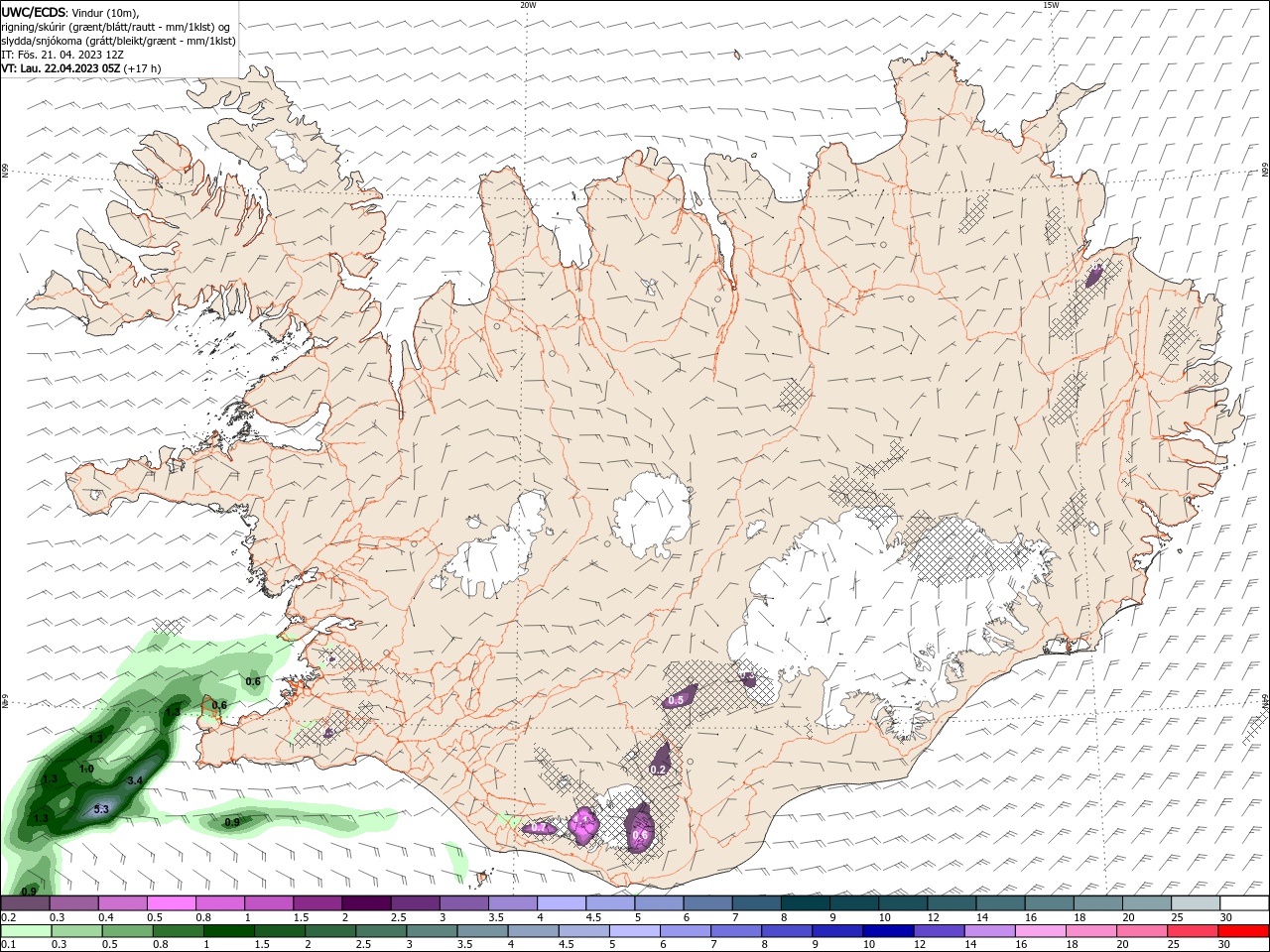The height and width of the screenshot is (952, 1270).
Task: Click the white 0.5 snowfall value label
Action: 676,700
